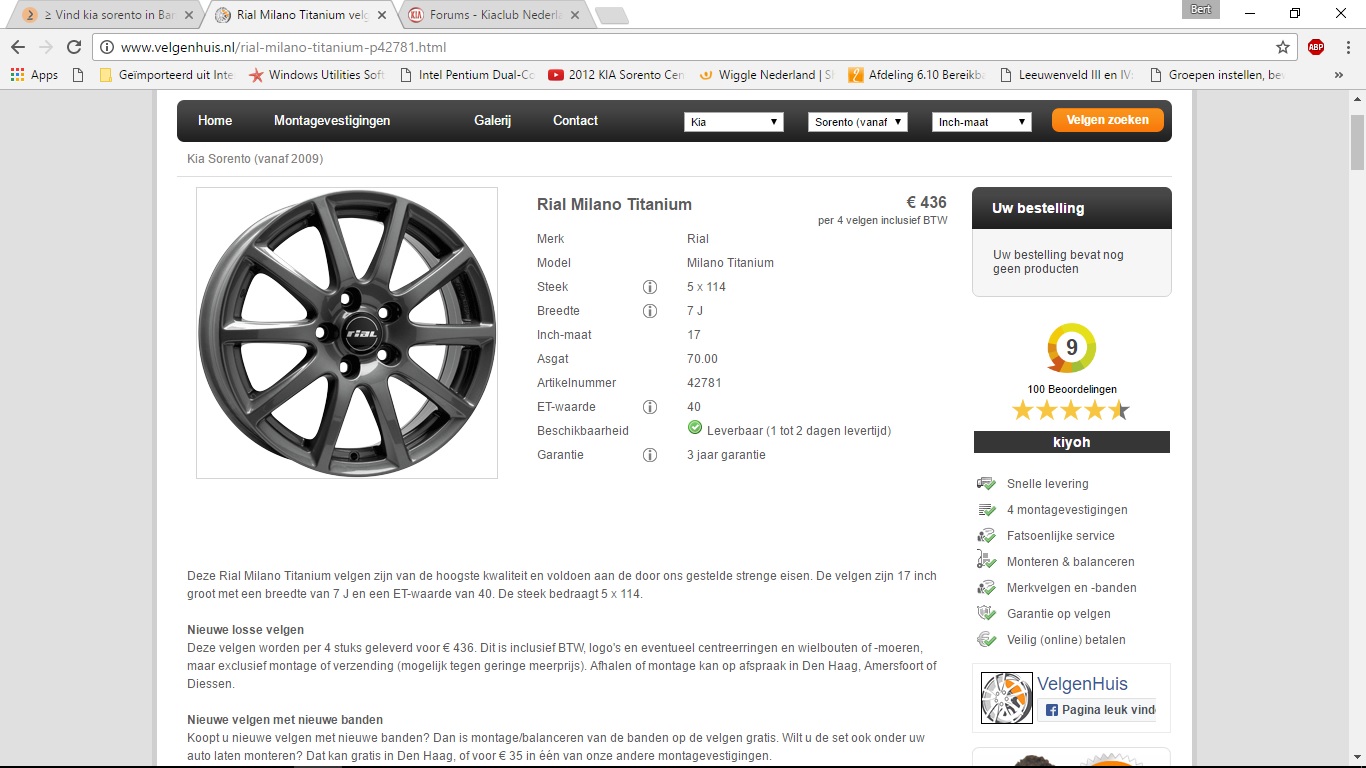Image resolution: width=1366 pixels, height=768 pixels.
Task: Click the info icon next to Breedte
Action: [x=650, y=311]
